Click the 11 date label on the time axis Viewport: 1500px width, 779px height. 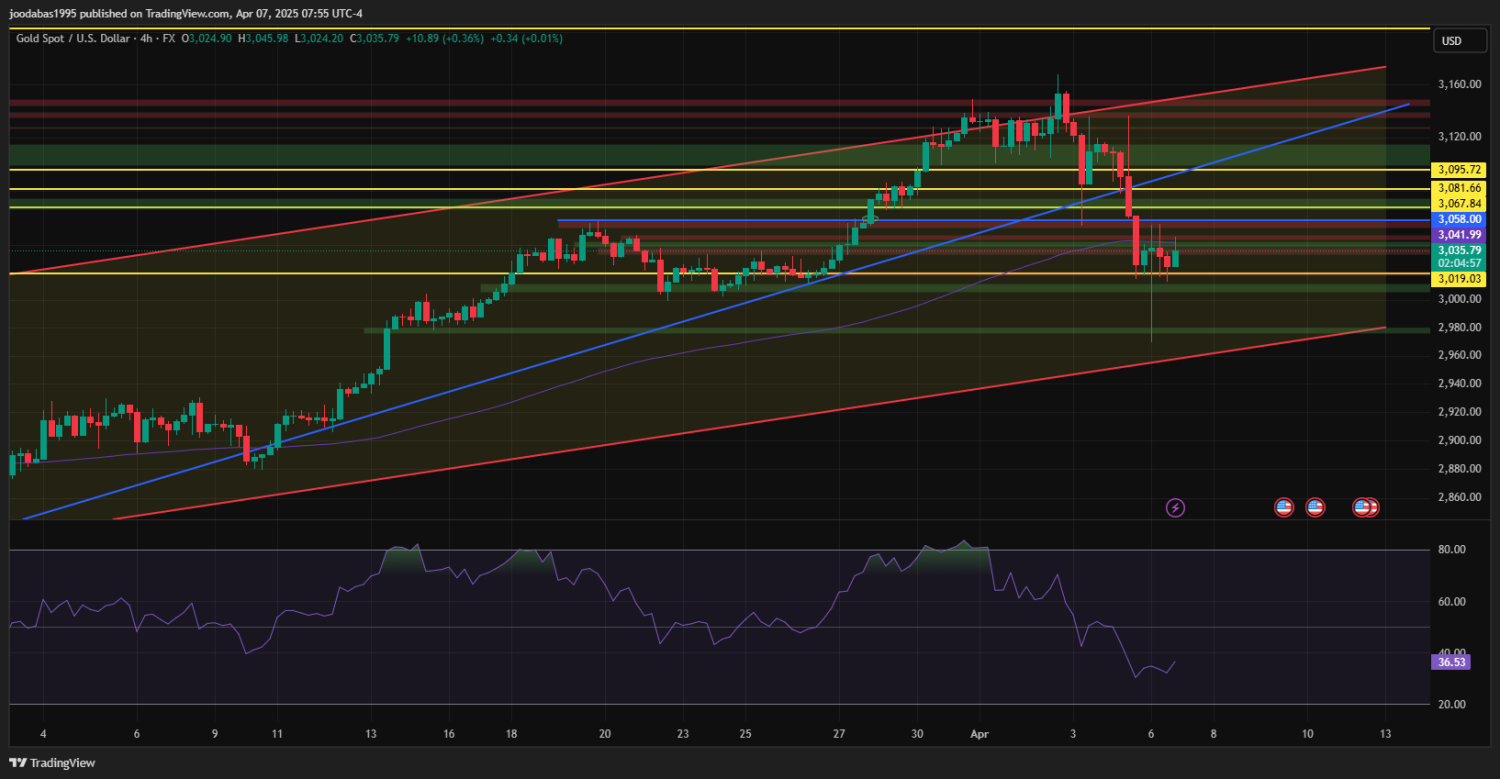[x=277, y=733]
